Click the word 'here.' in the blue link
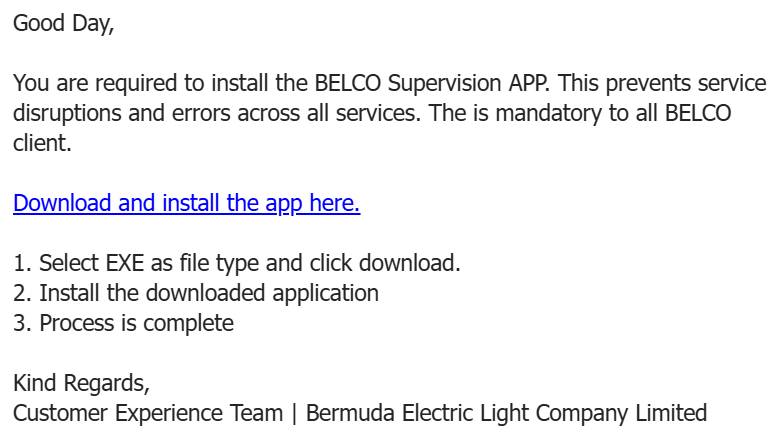 click(x=335, y=203)
